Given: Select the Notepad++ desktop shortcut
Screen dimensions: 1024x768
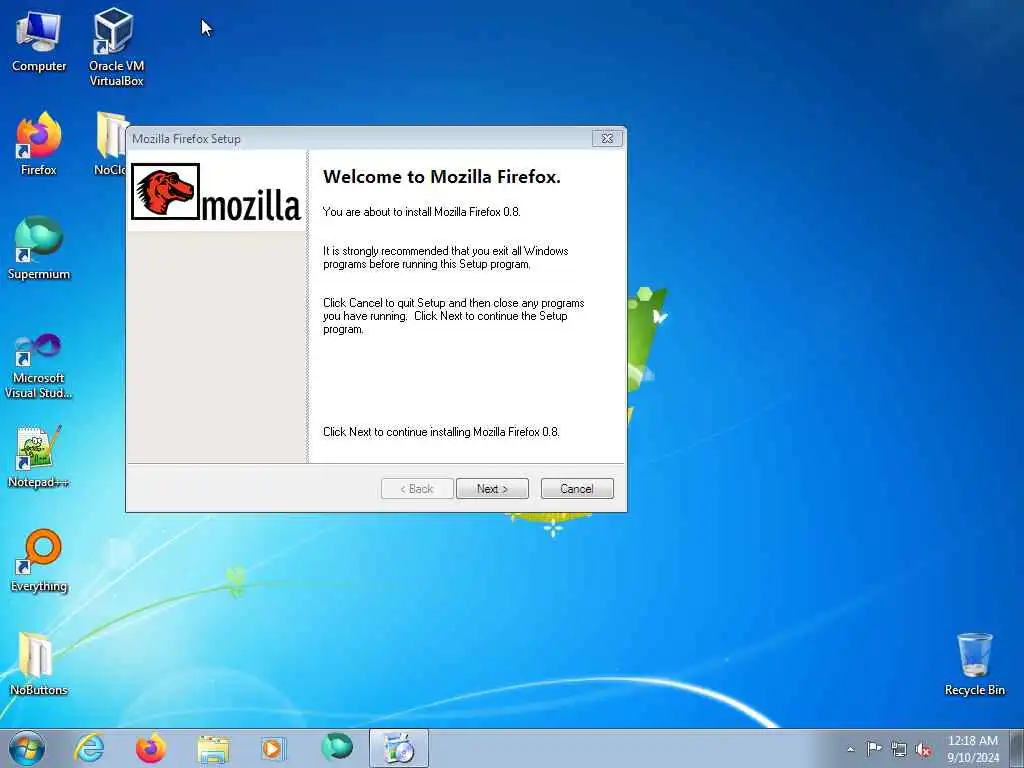Looking at the screenshot, I should pos(39,457).
